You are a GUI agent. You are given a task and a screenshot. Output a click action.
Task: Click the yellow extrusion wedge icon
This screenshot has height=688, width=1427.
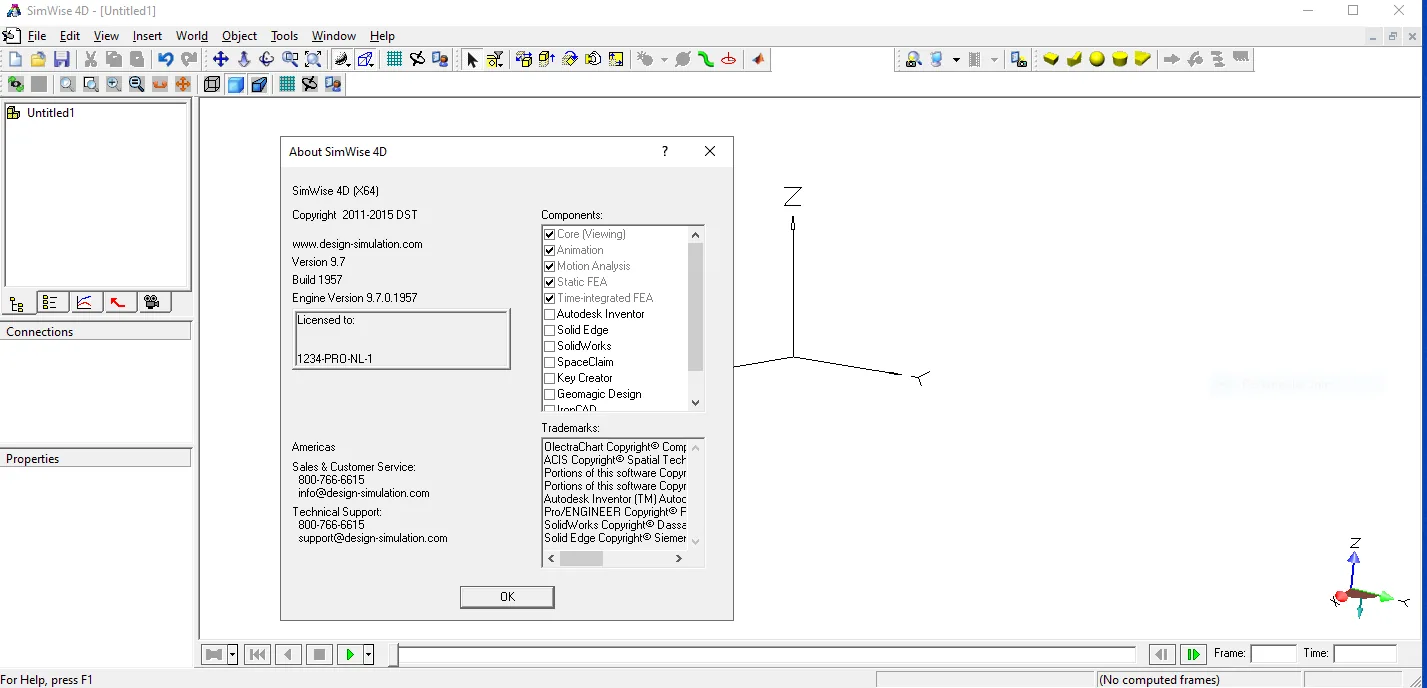(1074, 59)
